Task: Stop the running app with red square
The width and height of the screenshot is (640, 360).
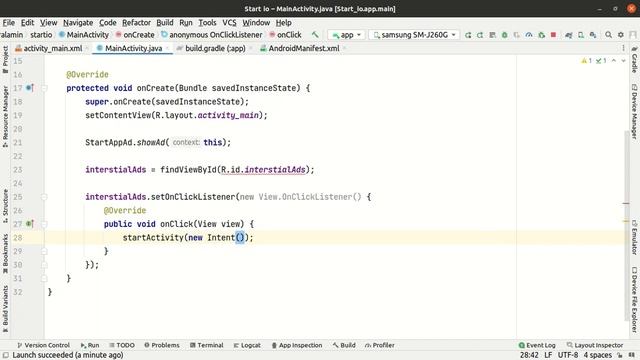Action: tap(553, 35)
